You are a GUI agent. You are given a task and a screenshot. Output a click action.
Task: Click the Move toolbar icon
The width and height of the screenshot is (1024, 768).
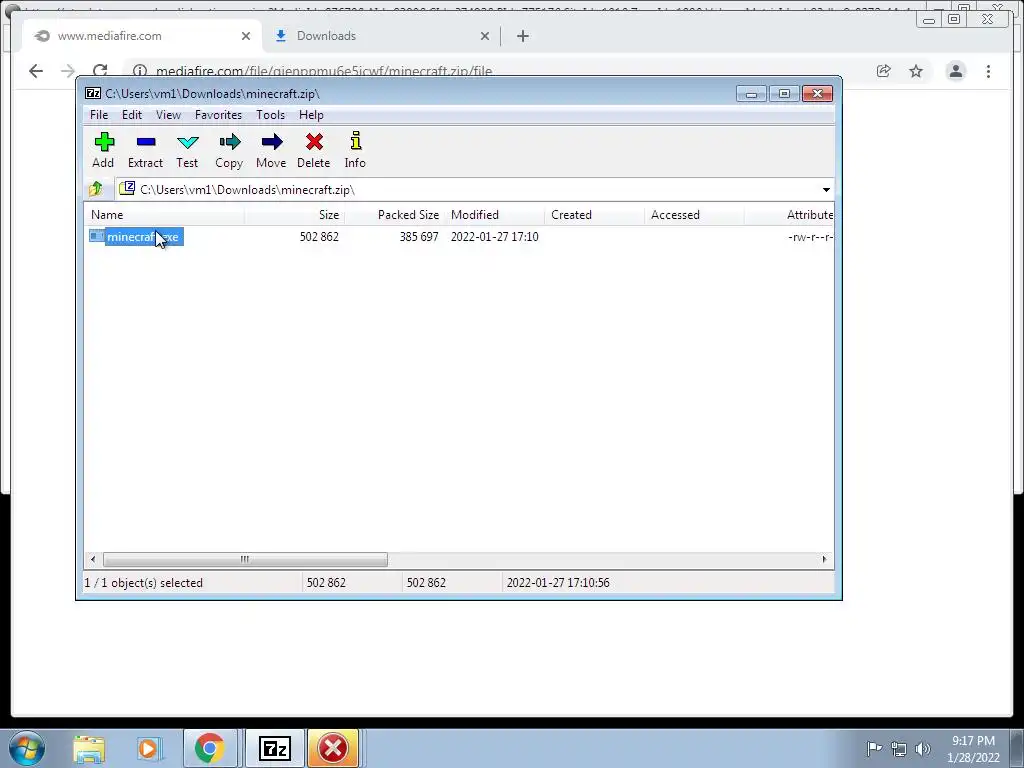click(x=271, y=150)
